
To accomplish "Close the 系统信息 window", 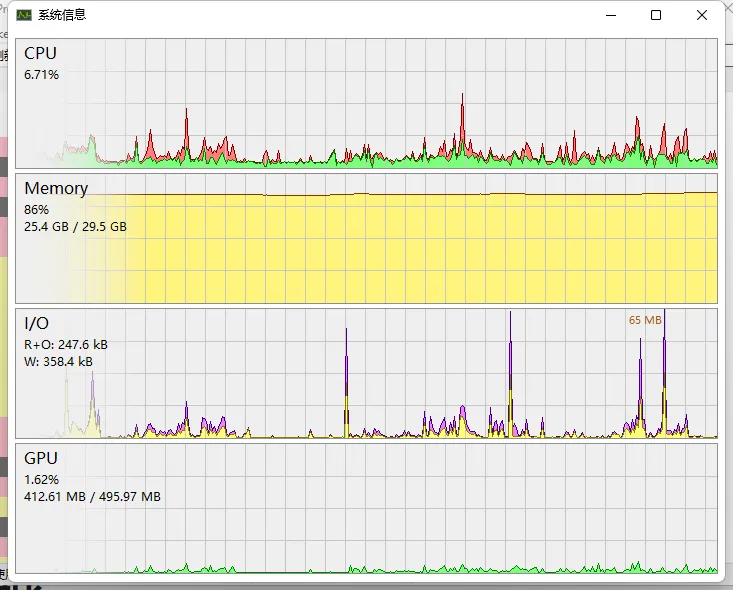I will pyautogui.click(x=701, y=15).
